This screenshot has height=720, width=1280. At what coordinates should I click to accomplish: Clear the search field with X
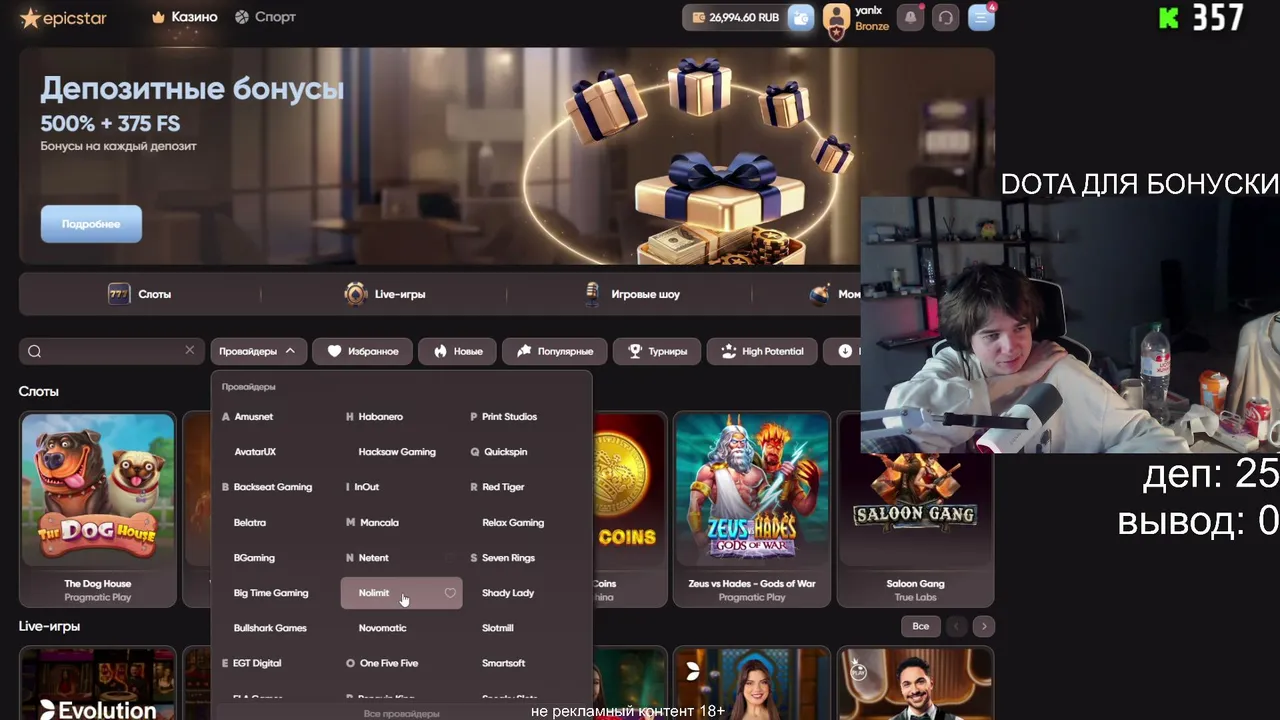coord(189,350)
